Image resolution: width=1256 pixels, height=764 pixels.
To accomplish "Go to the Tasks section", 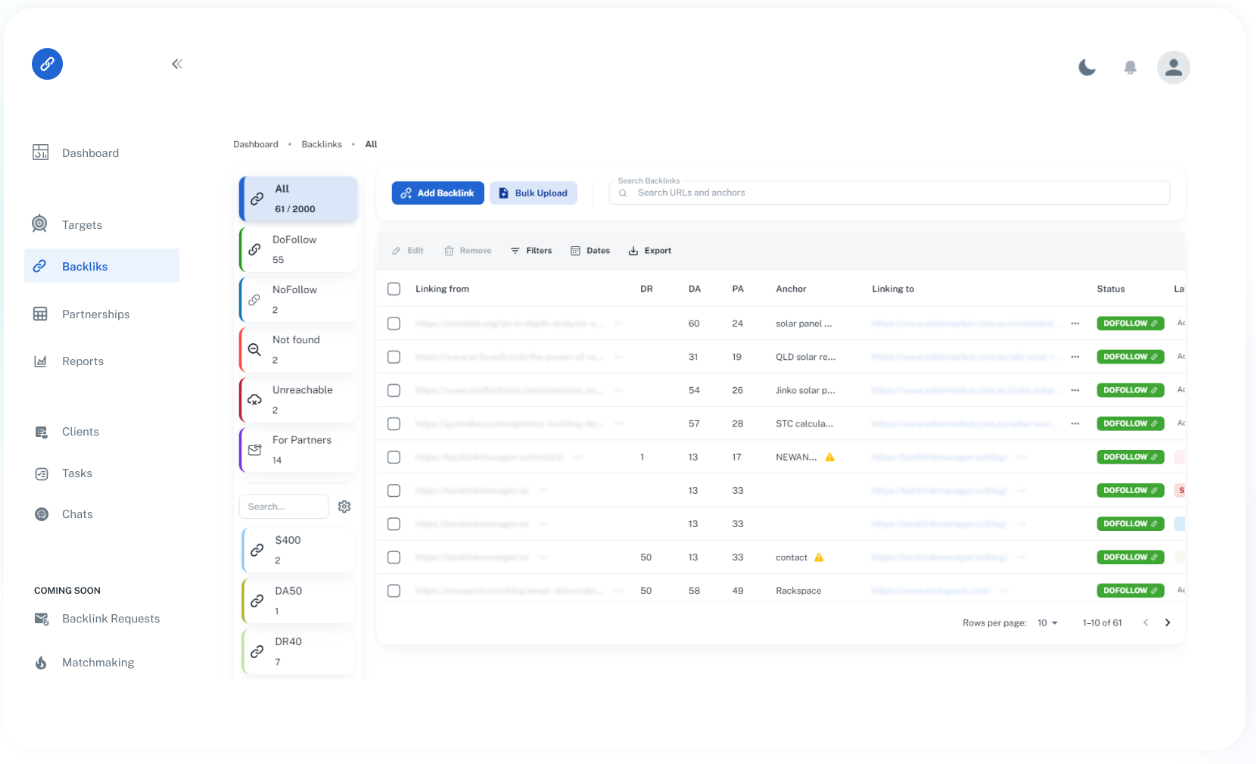I will [77, 472].
